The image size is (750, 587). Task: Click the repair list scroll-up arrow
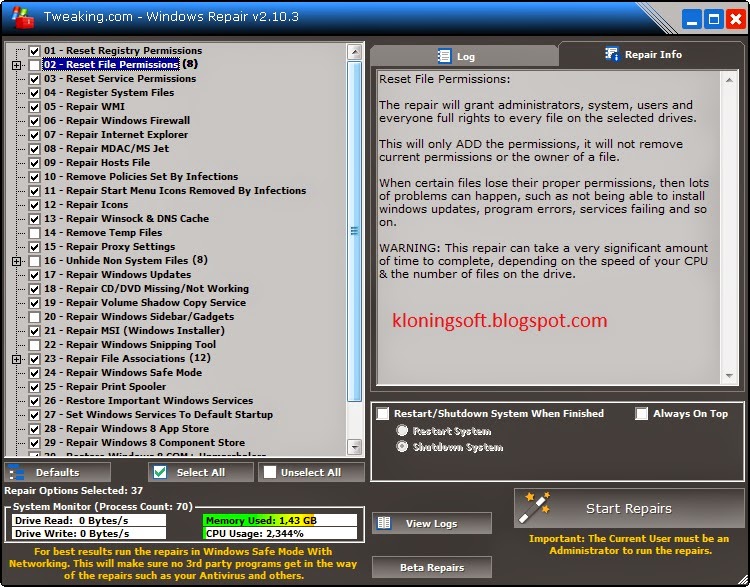tap(354, 52)
